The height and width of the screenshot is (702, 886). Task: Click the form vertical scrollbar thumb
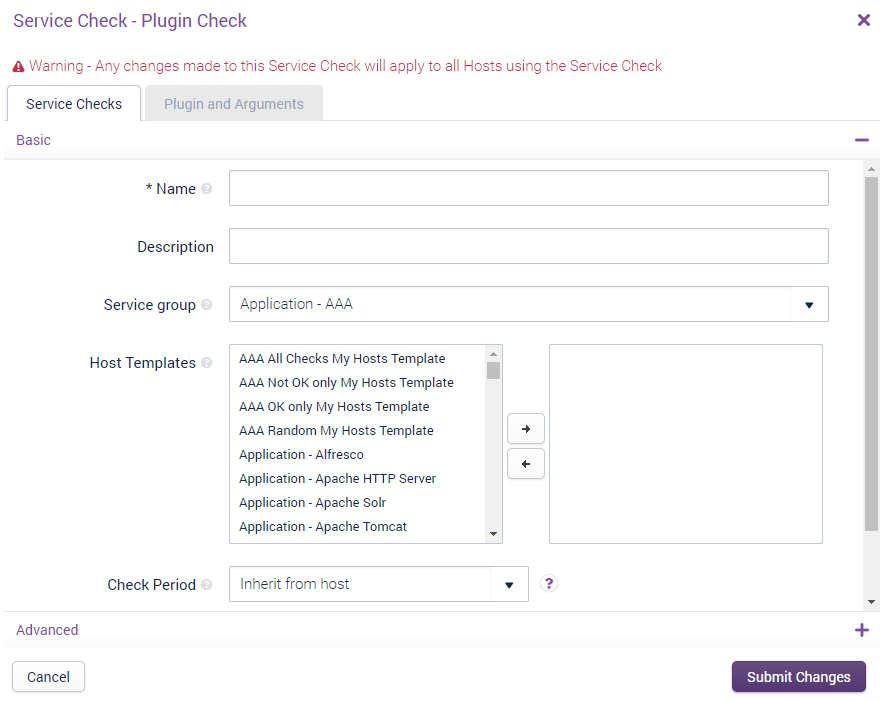[x=871, y=354]
